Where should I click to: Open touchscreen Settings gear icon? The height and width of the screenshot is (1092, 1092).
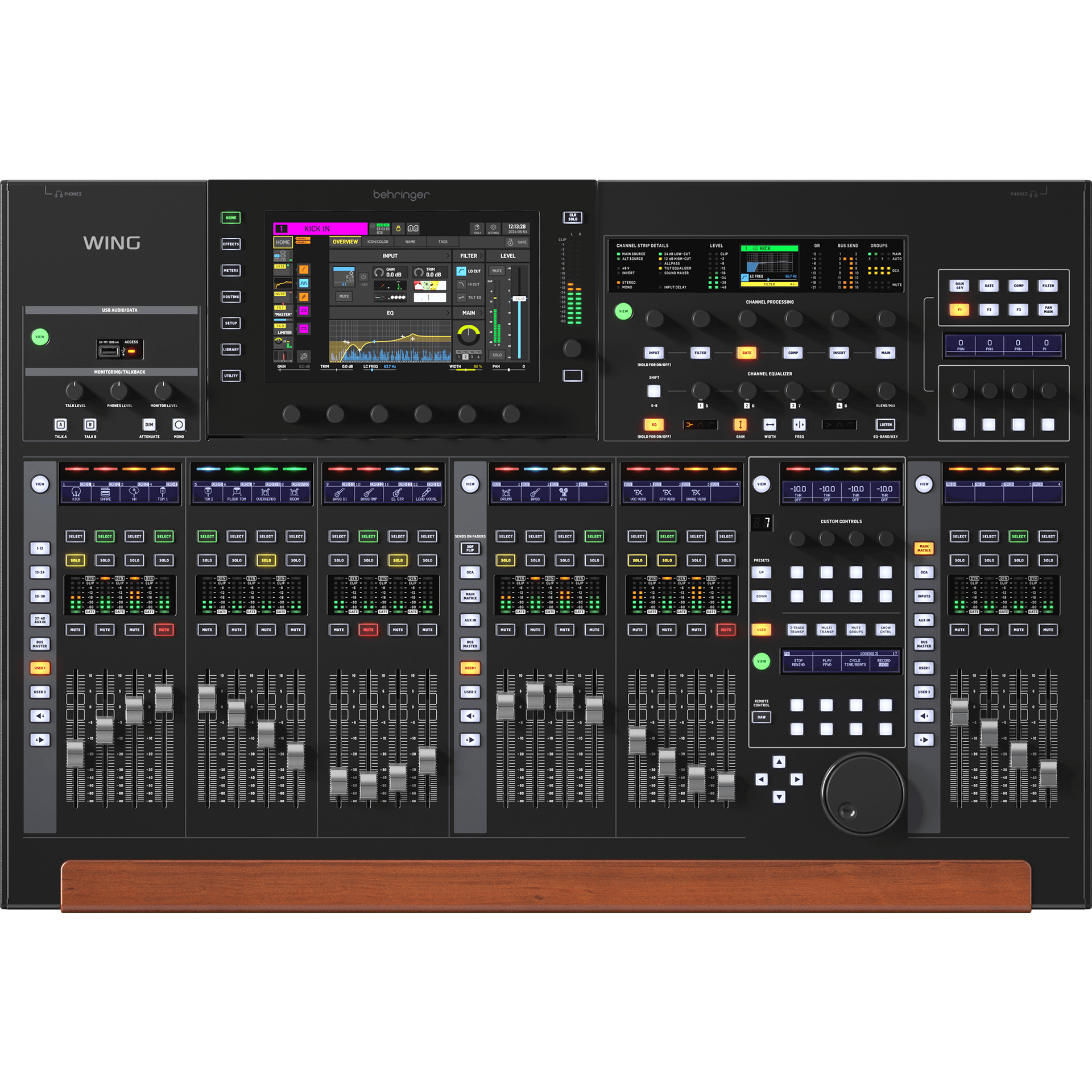point(493,227)
